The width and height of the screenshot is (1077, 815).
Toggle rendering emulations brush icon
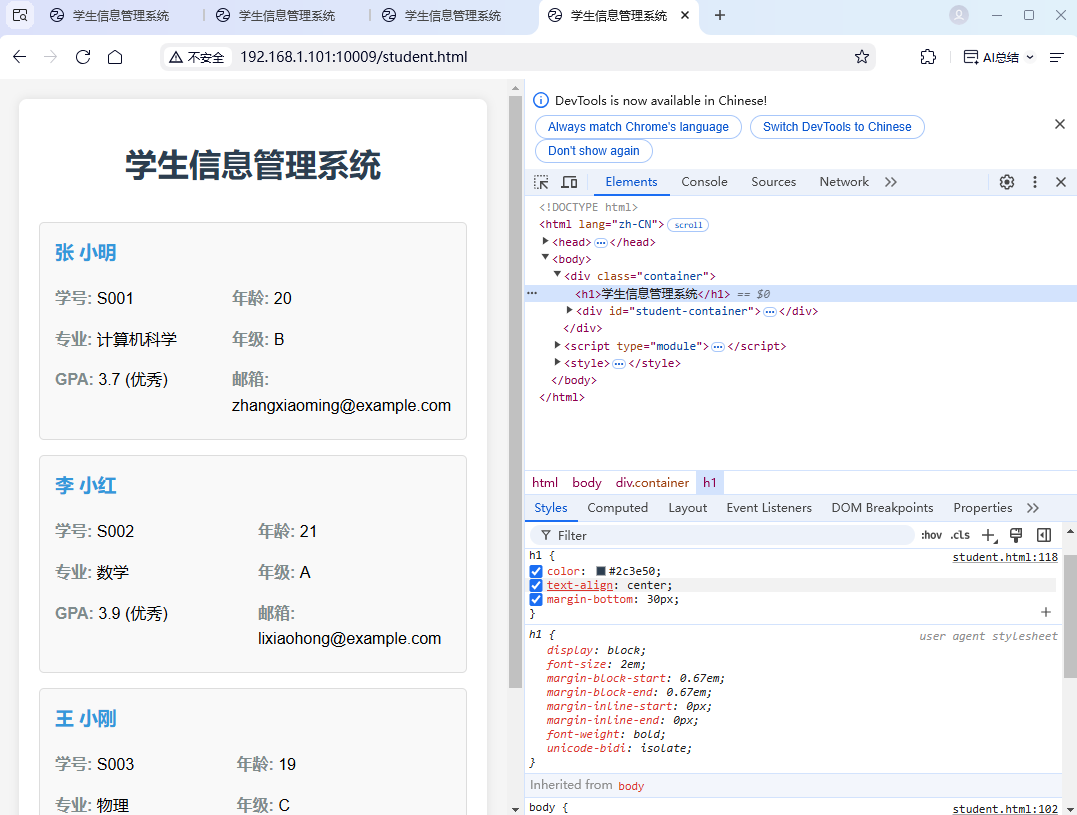coord(1016,535)
